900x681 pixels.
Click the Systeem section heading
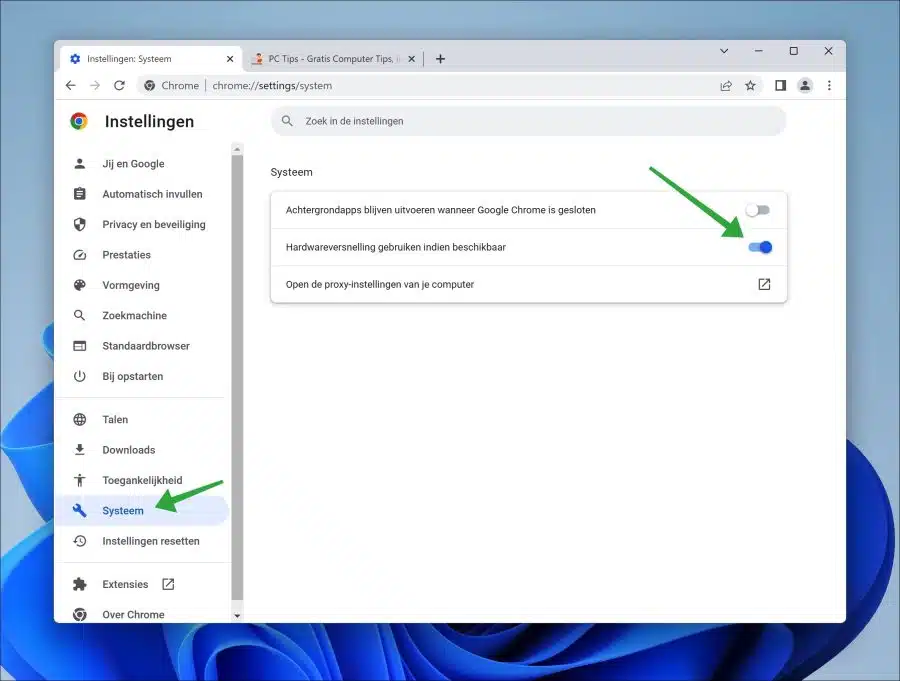point(292,172)
